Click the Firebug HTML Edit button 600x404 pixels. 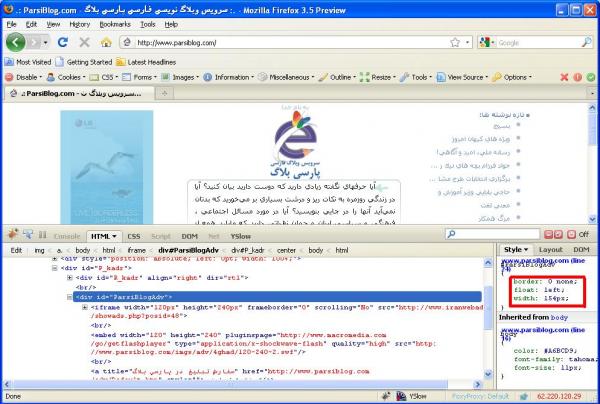[x=16, y=250]
